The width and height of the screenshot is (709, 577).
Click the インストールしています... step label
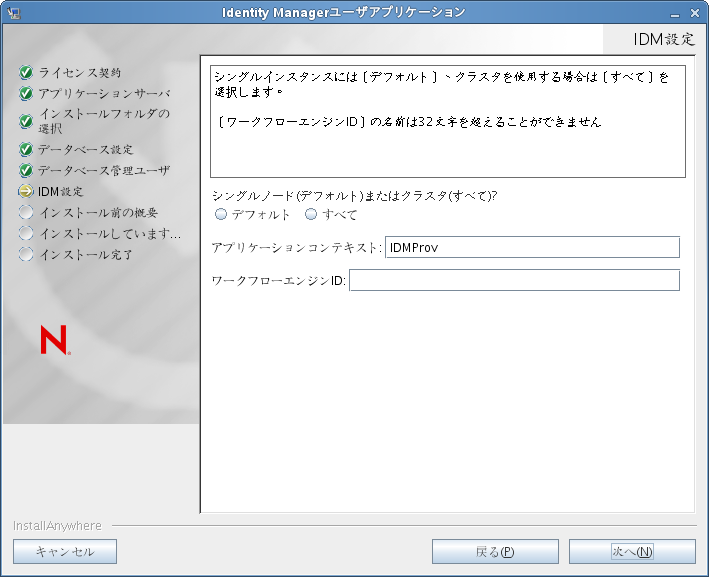pyautogui.click(x=110, y=233)
